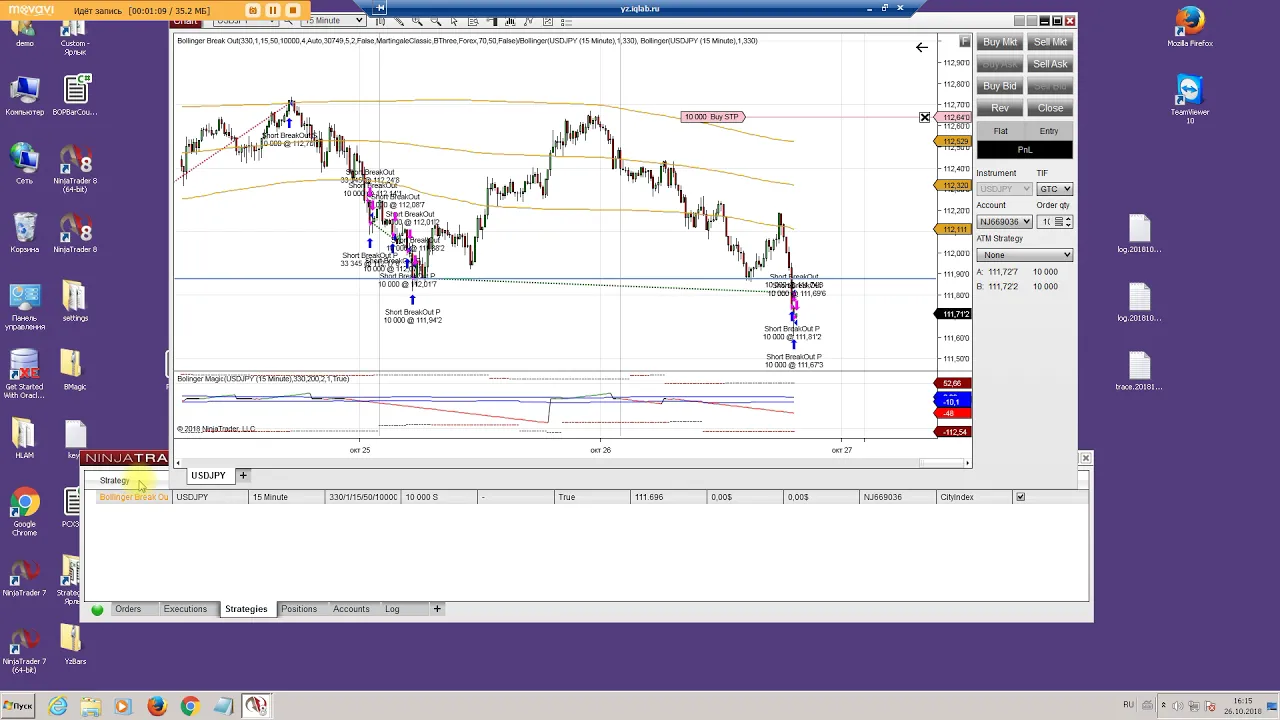Click the Close position button
This screenshot has height=720, width=1280.
(1050, 108)
